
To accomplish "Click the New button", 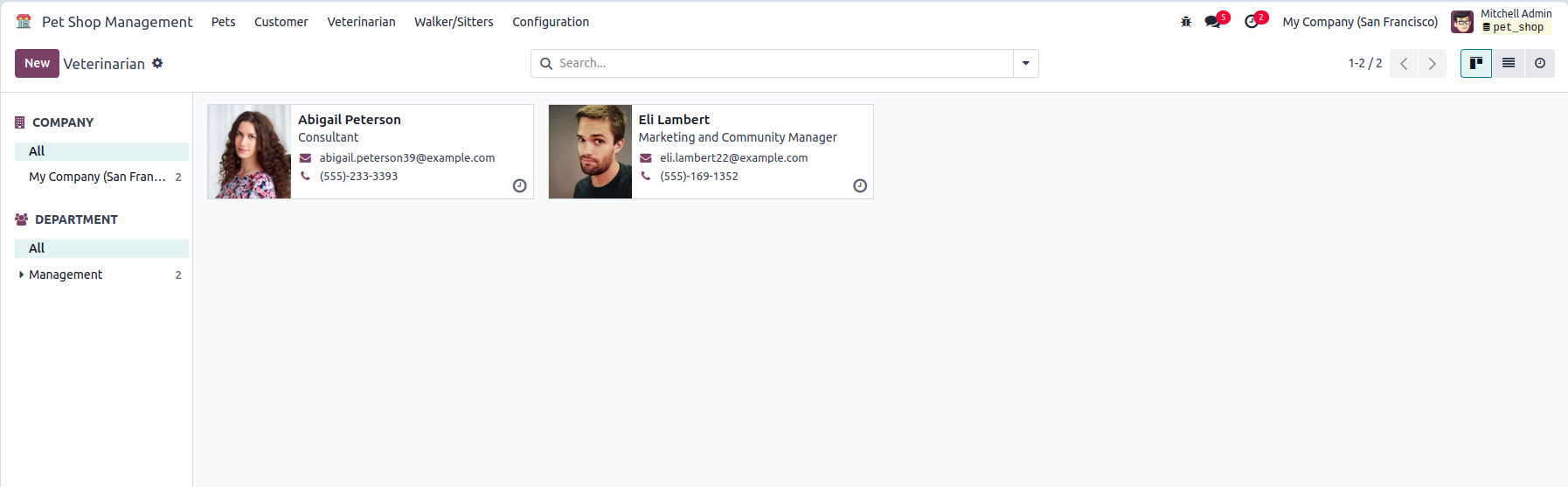I will (37, 63).
